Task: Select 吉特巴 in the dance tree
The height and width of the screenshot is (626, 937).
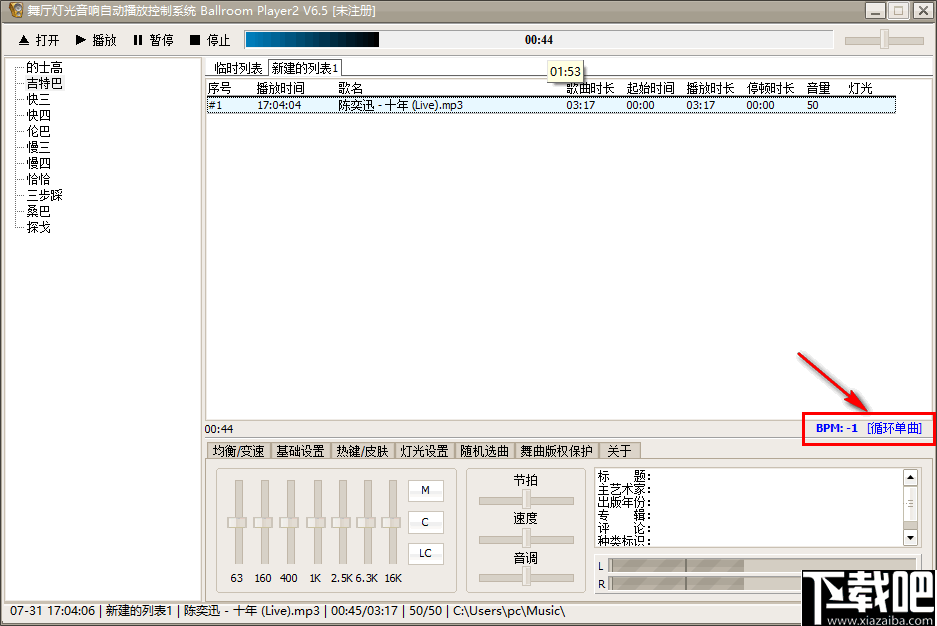Action: [44, 83]
